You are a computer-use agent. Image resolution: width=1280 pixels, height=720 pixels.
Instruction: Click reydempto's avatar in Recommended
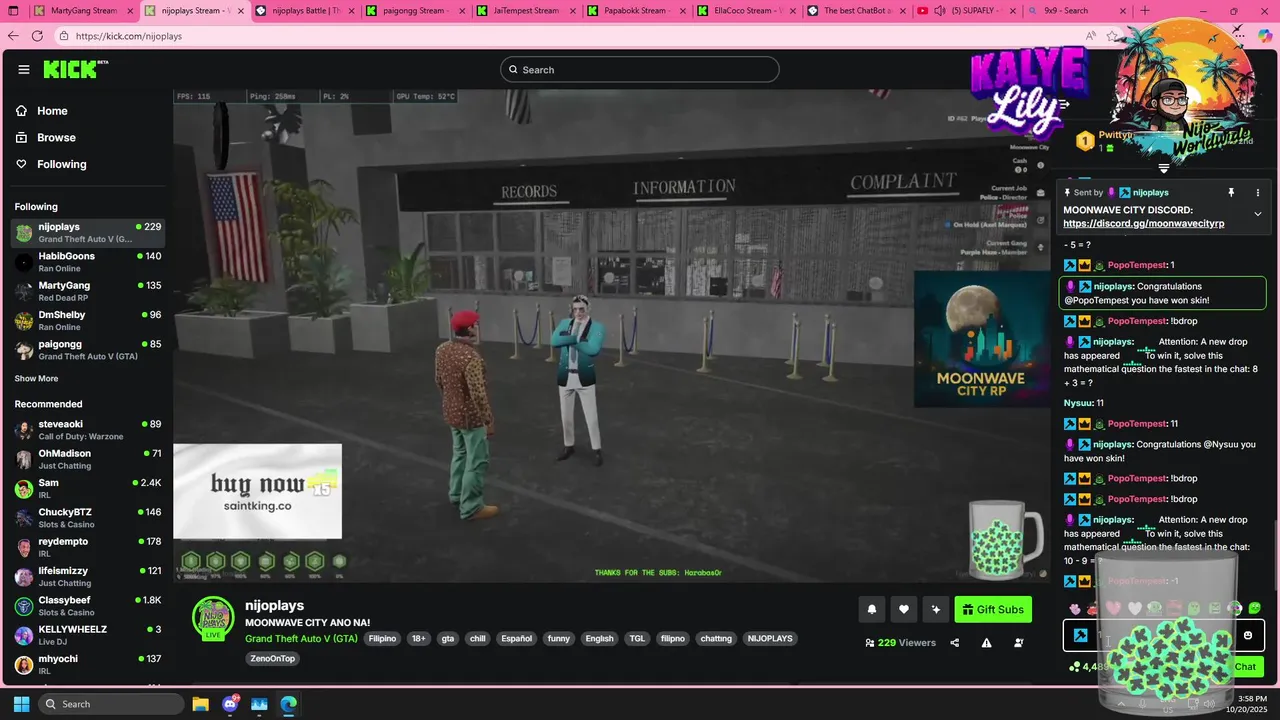tap(23, 547)
